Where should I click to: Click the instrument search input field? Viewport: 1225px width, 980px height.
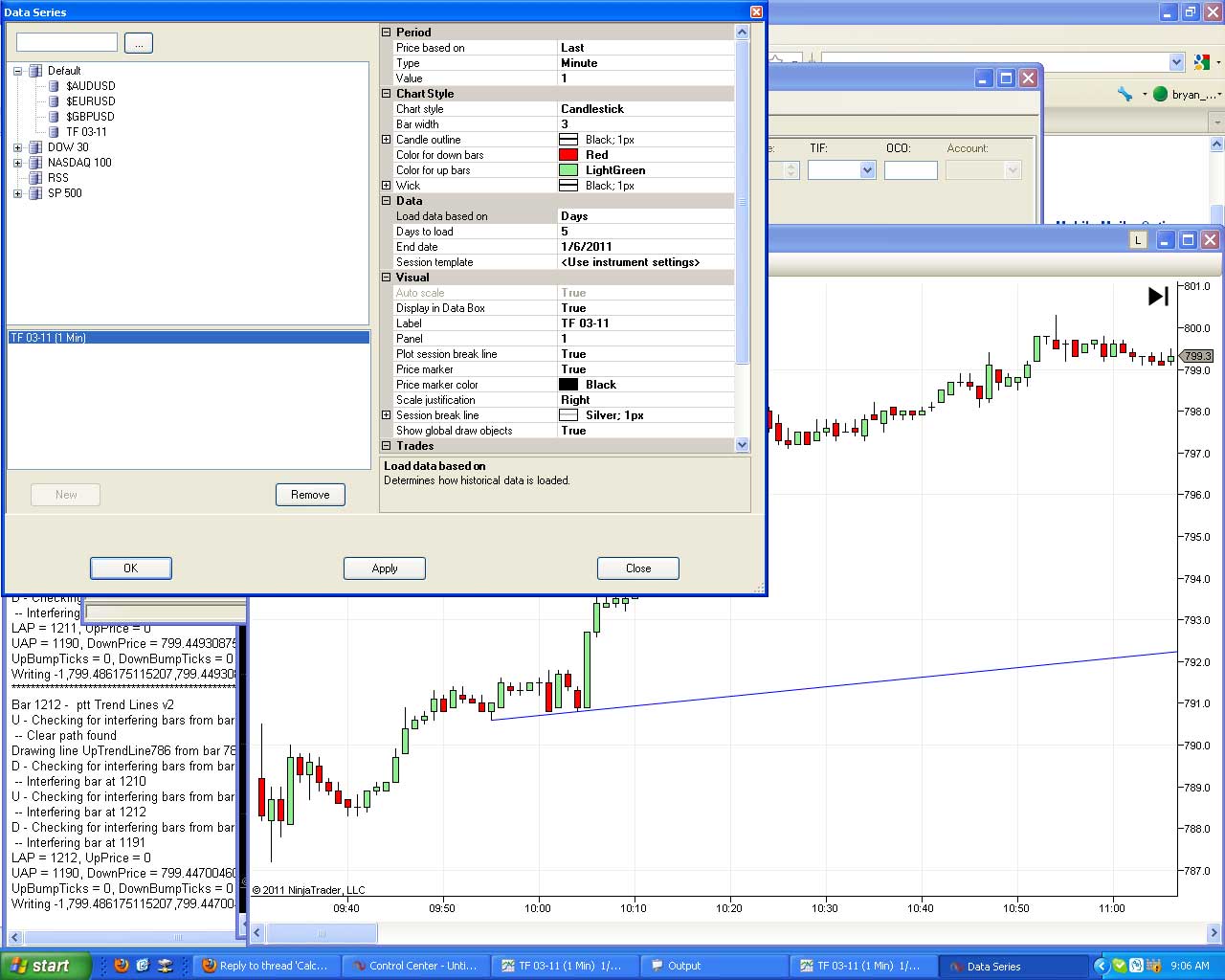click(x=67, y=42)
